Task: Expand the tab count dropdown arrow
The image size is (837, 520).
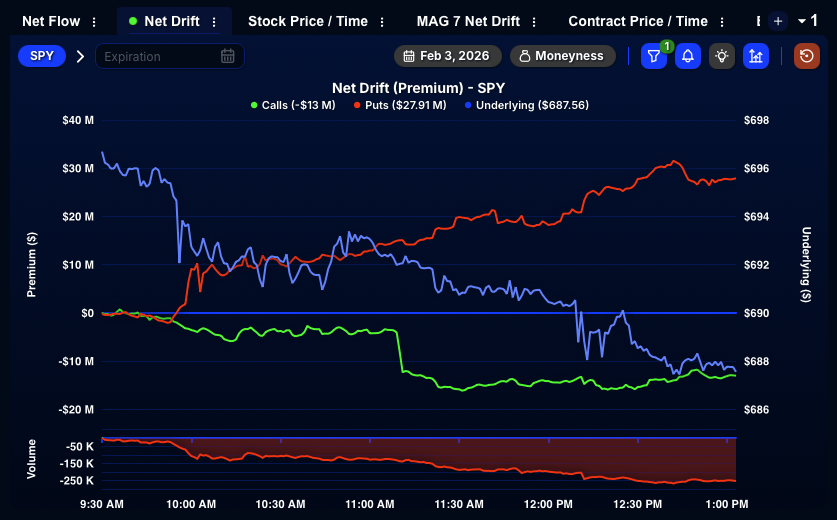Action: 802,21
